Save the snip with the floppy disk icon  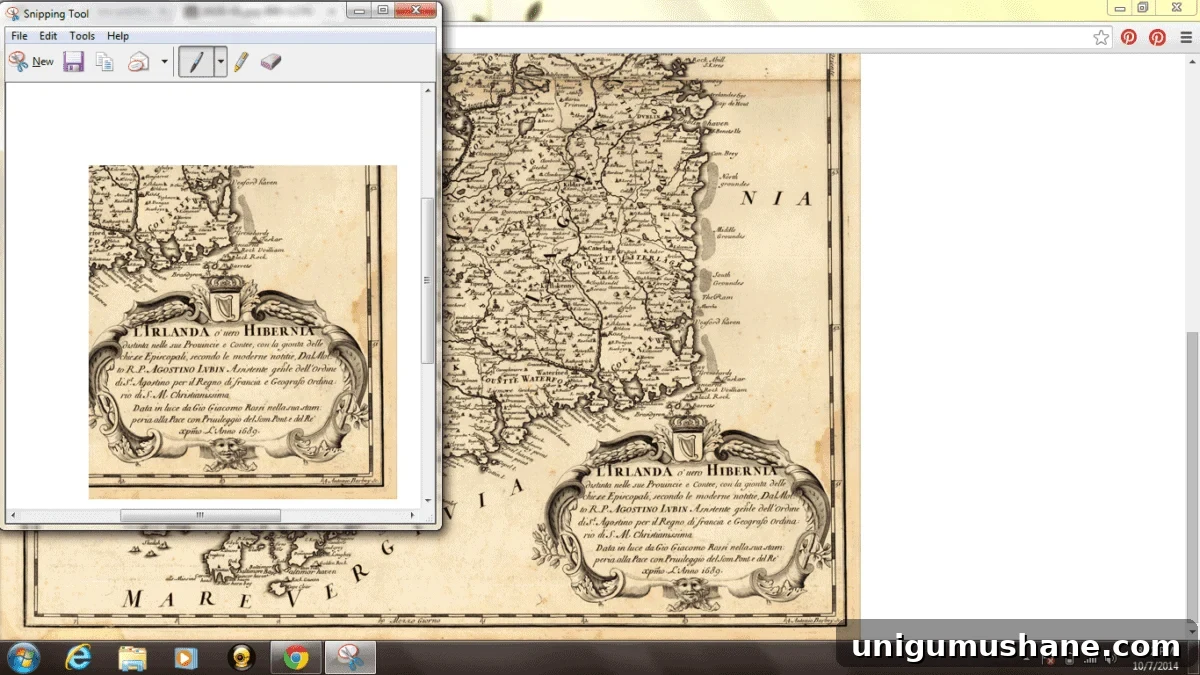pyautogui.click(x=73, y=62)
